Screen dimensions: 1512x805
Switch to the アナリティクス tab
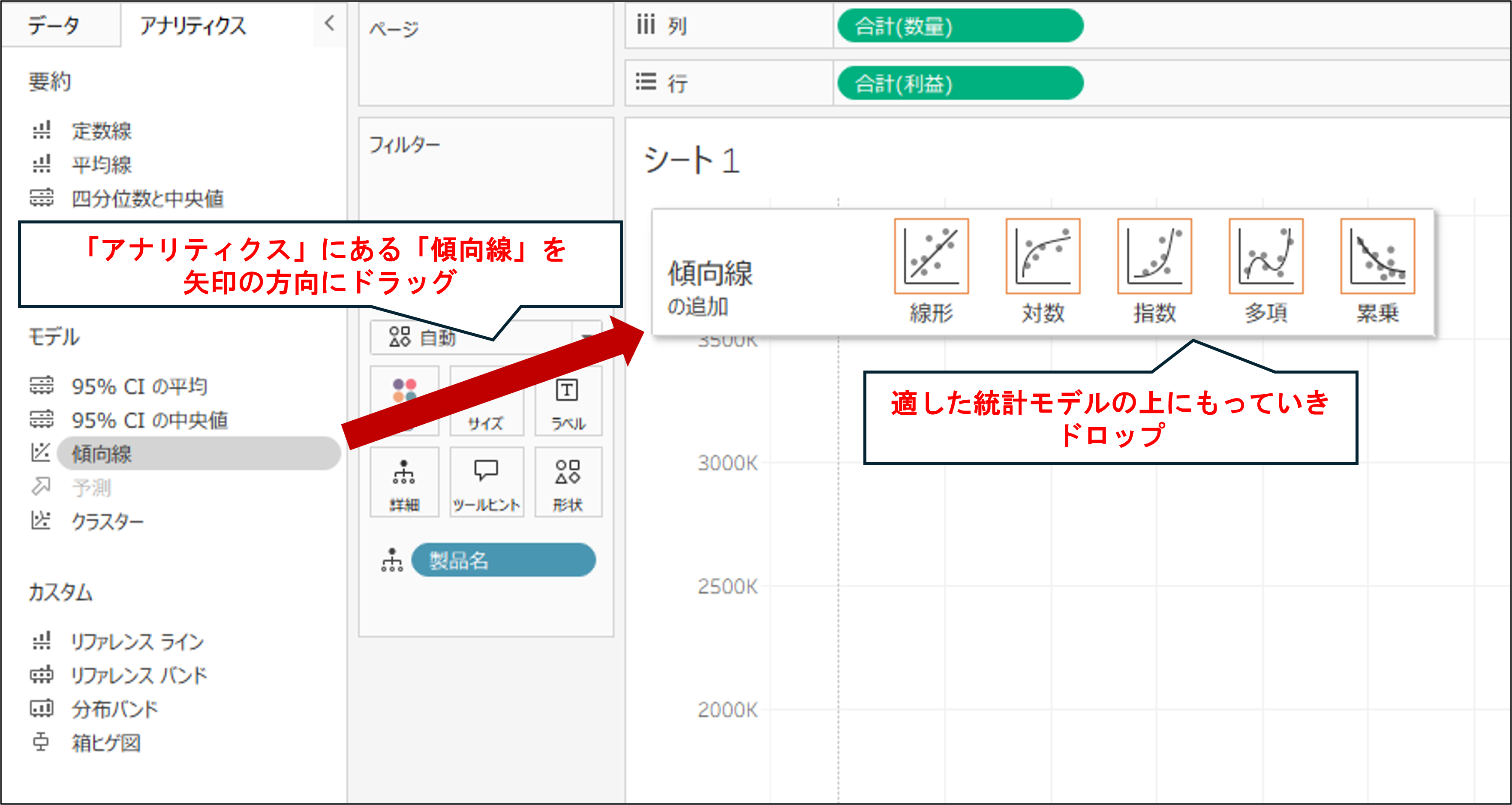[193, 25]
